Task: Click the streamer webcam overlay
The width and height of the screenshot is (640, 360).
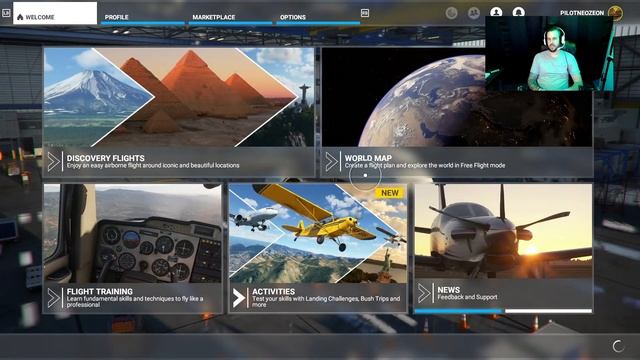Action: (549, 53)
